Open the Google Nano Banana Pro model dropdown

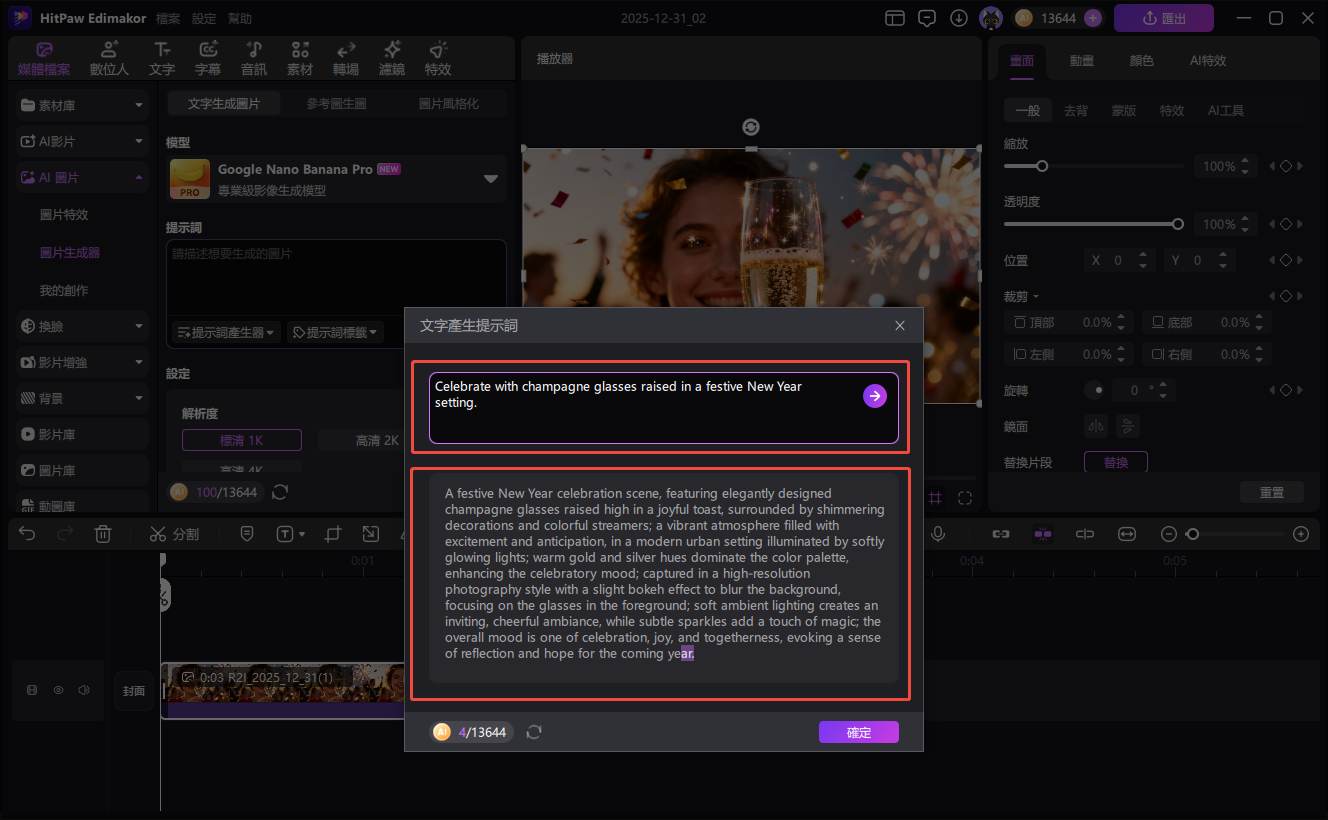[490, 179]
